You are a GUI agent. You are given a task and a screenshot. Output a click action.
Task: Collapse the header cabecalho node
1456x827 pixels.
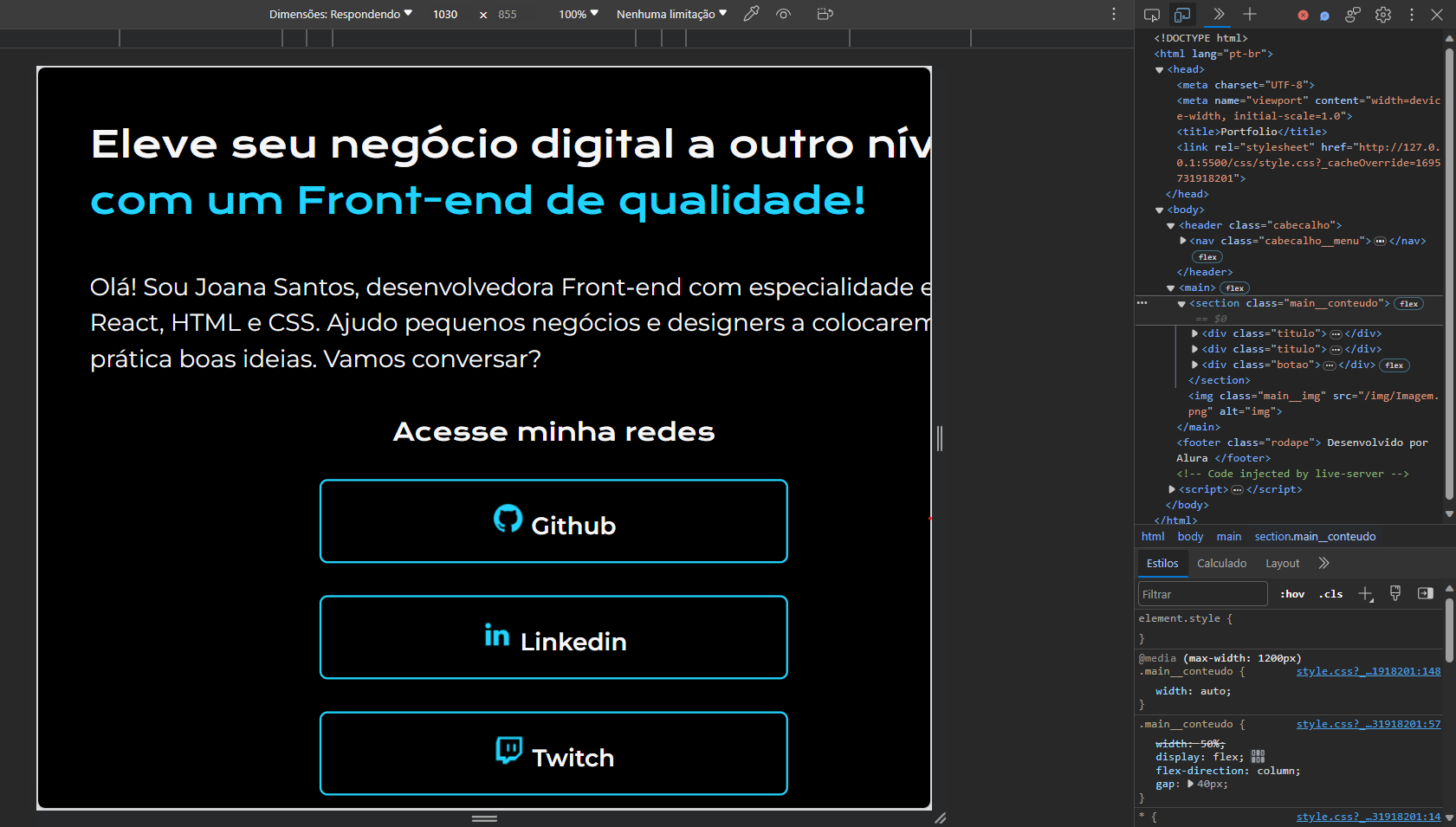[1171, 226]
